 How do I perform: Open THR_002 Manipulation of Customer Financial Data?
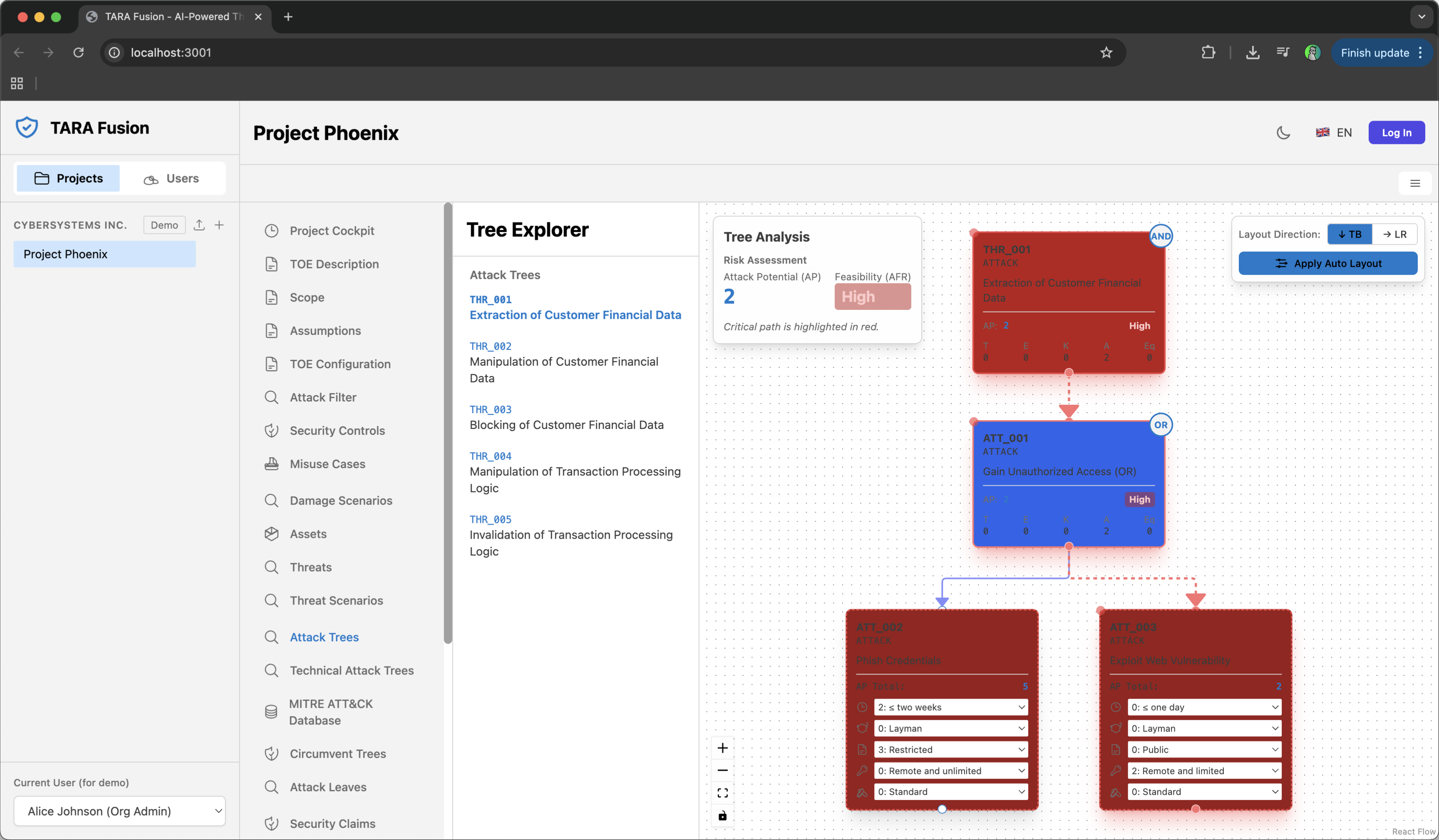pyautogui.click(x=563, y=362)
